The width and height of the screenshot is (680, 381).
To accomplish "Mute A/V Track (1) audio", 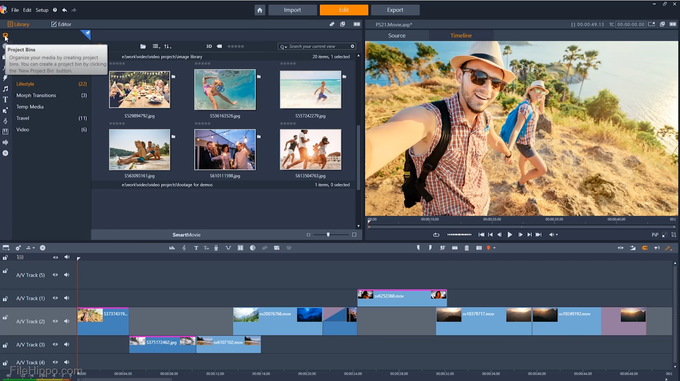I will point(66,298).
